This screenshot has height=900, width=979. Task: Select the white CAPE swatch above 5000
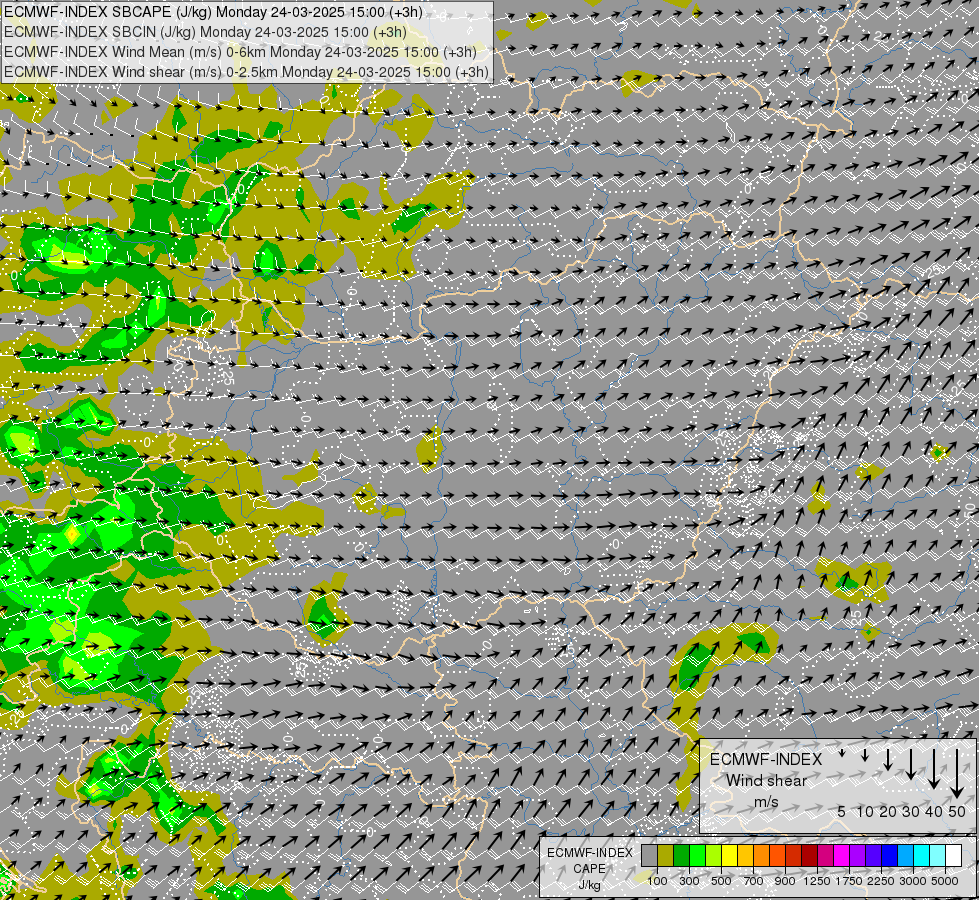(x=953, y=856)
